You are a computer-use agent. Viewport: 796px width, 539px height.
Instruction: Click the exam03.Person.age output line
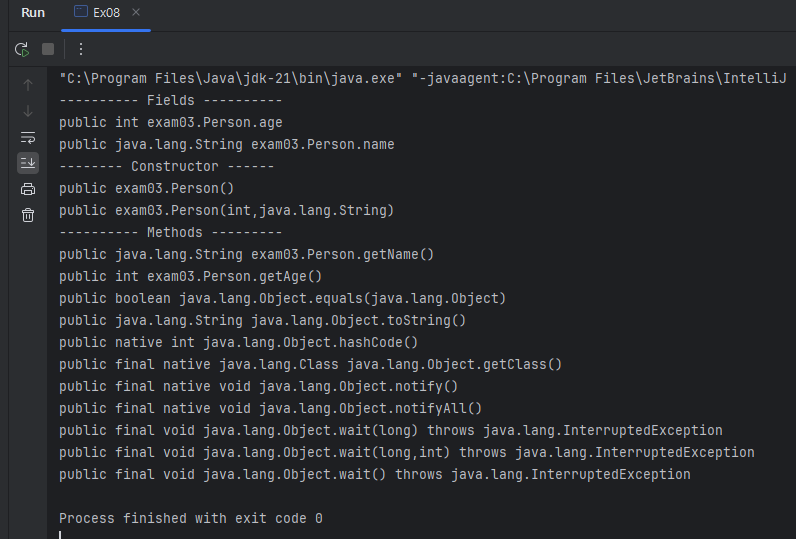pyautogui.click(x=171, y=122)
